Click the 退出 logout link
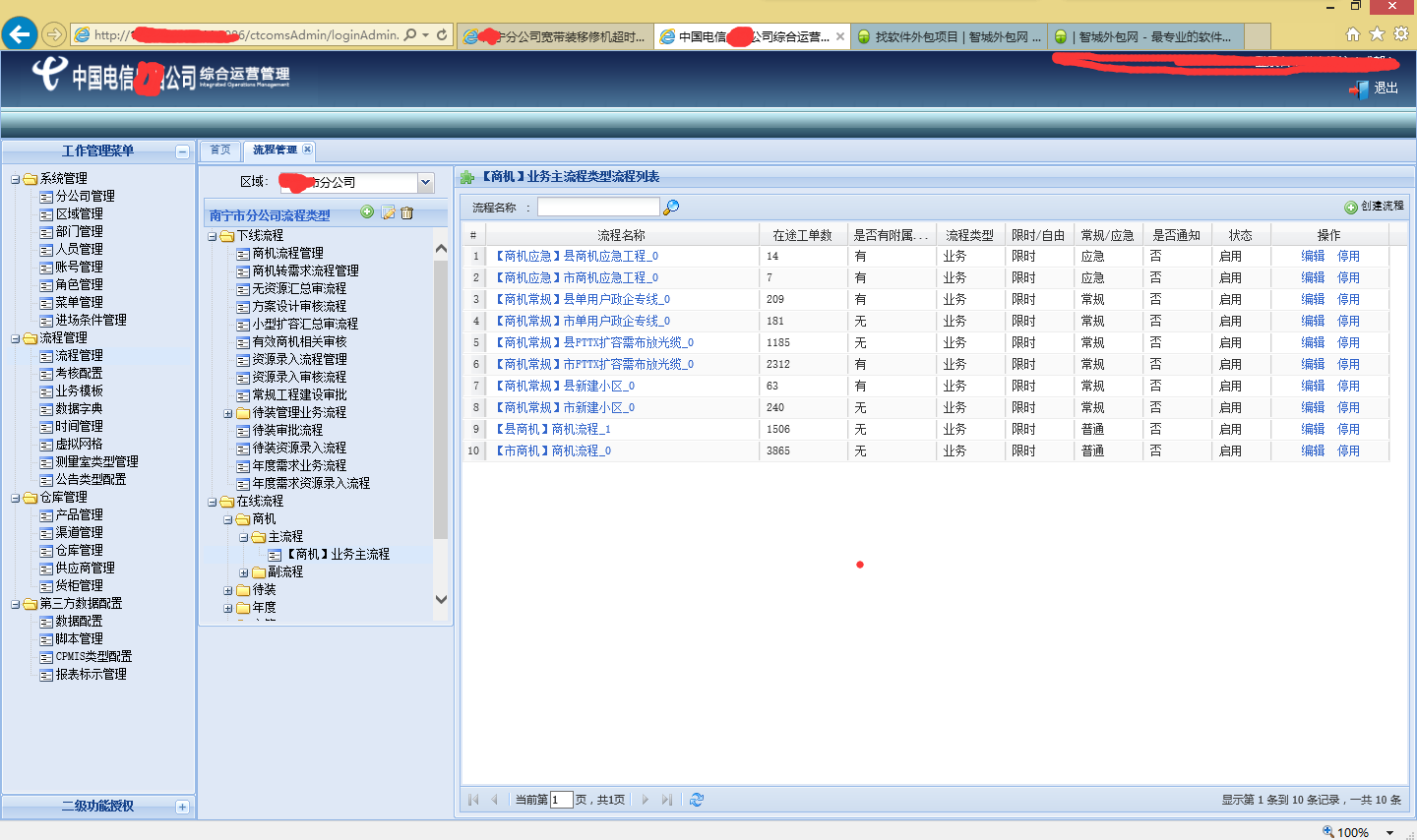1417x840 pixels. (1386, 89)
